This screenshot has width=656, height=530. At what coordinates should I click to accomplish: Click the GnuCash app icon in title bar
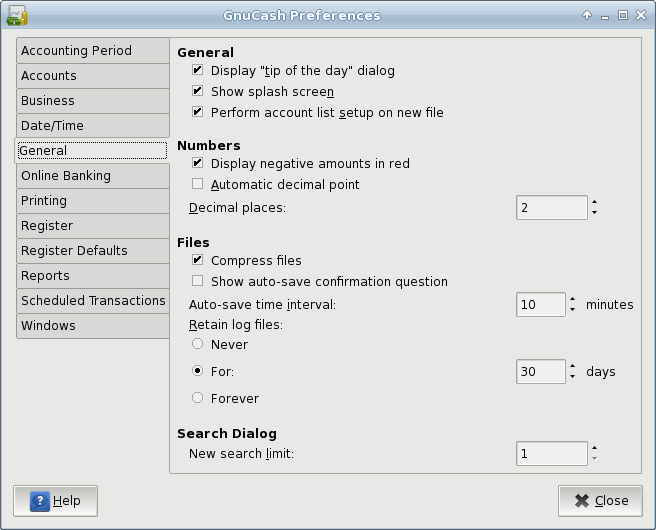[17, 15]
